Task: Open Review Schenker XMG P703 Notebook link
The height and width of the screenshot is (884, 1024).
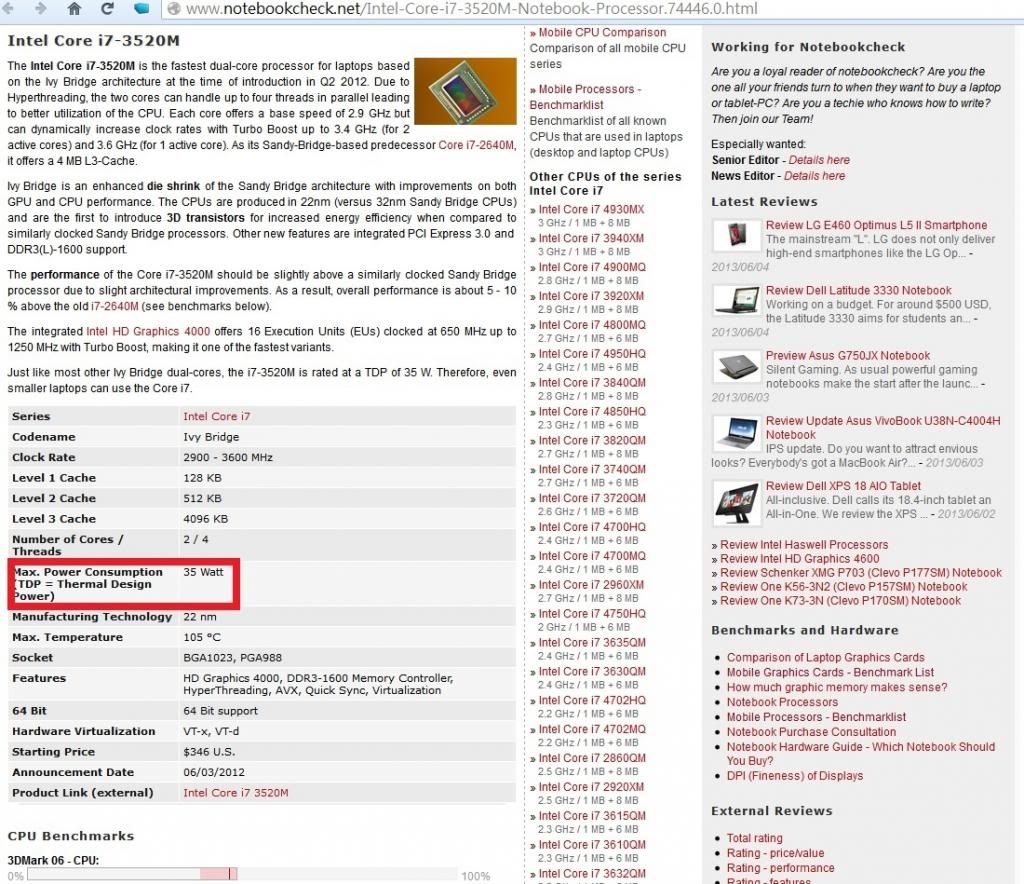Action: click(861, 573)
